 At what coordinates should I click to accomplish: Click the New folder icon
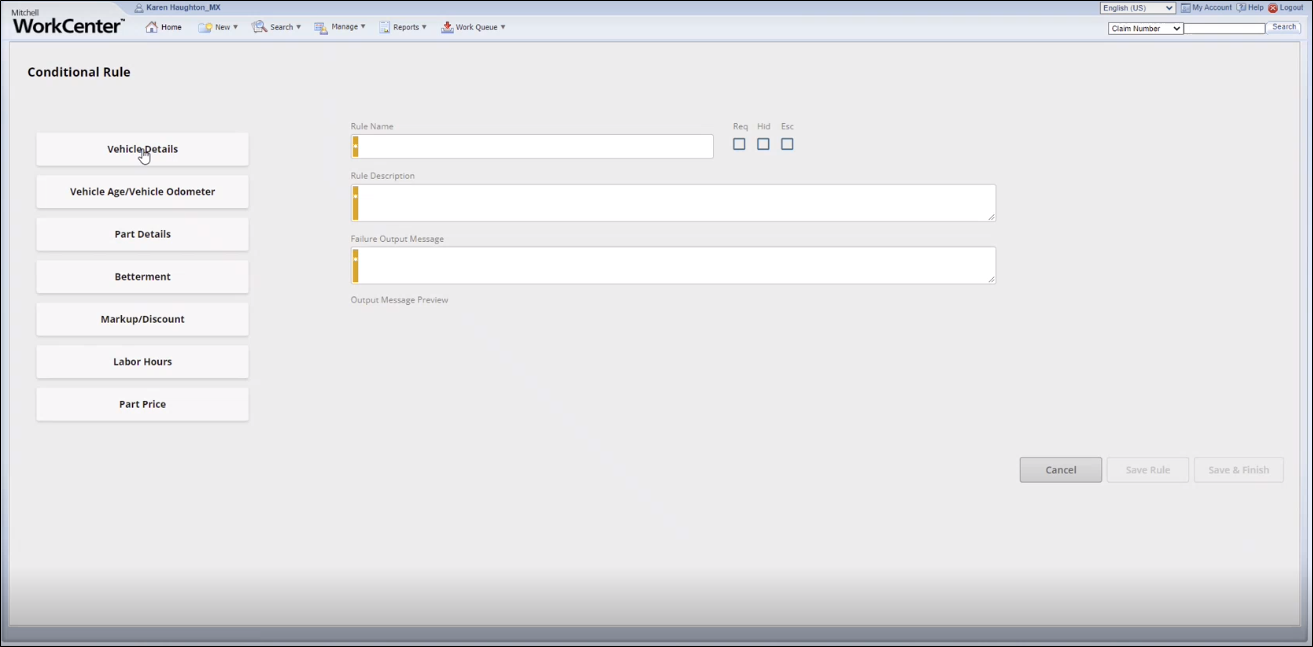coord(205,27)
